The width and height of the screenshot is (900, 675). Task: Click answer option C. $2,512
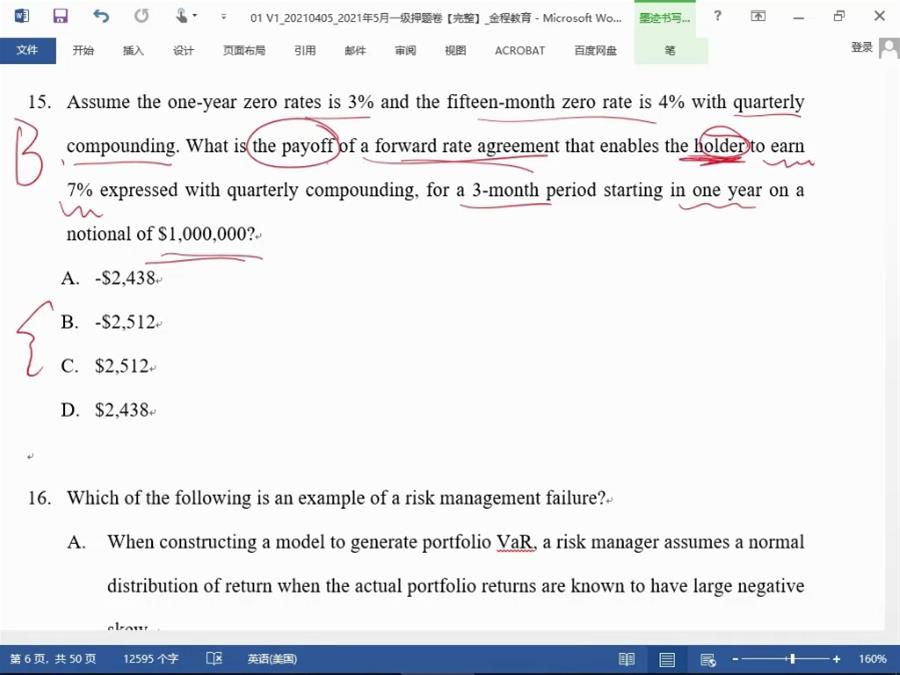[105, 366]
